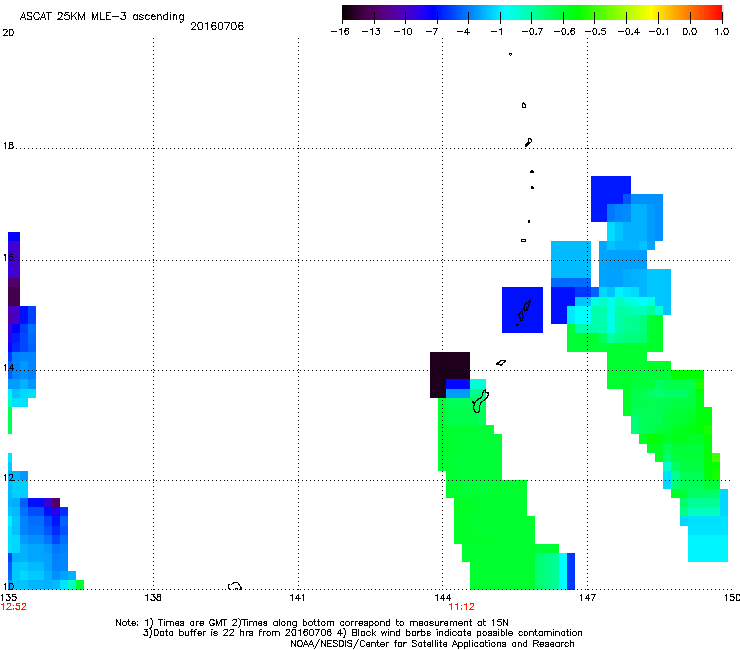
Task: Click the colorbar label -0.6
Action: (x=564, y=32)
